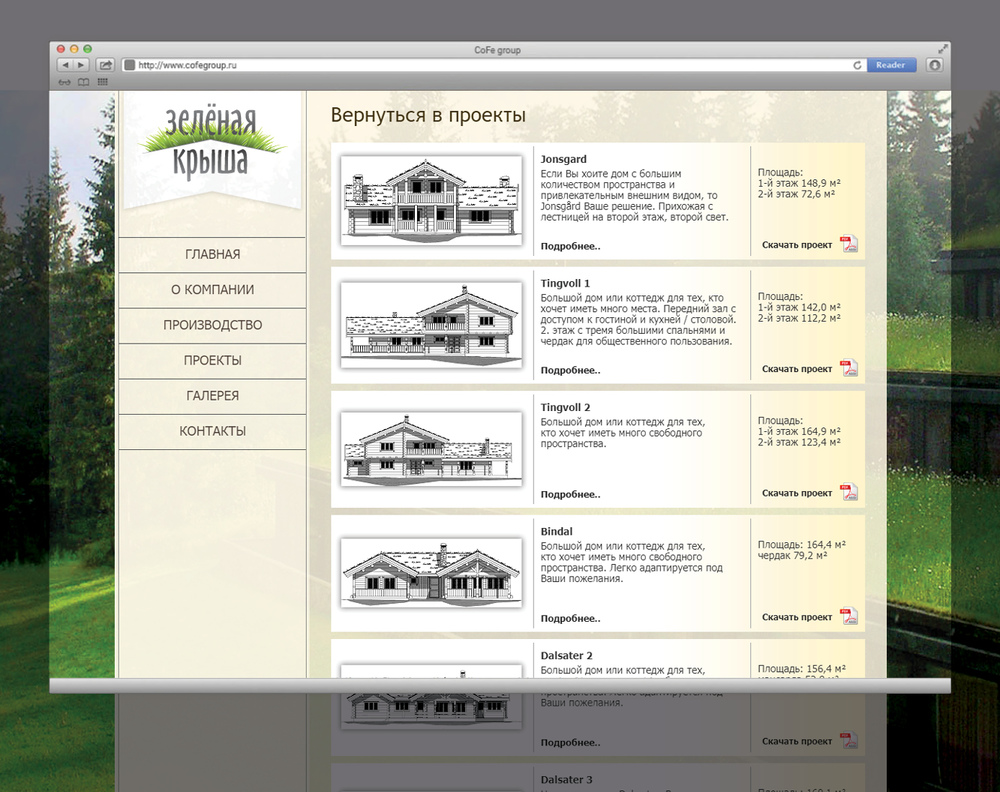This screenshot has width=1000, height=792.
Task: Click the '2-й этаж 112,2 м²' area text
Action: (799, 318)
